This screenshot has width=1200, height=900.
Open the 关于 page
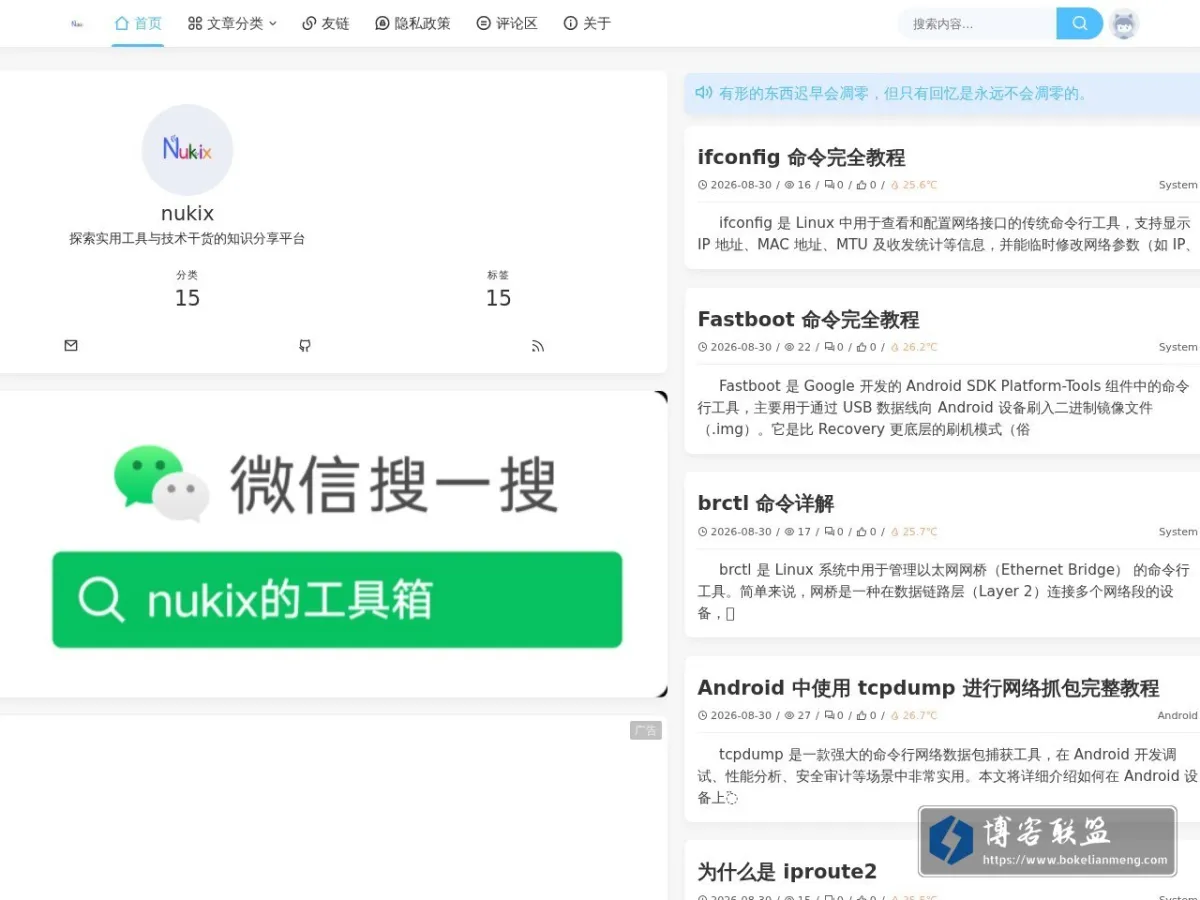pos(587,23)
